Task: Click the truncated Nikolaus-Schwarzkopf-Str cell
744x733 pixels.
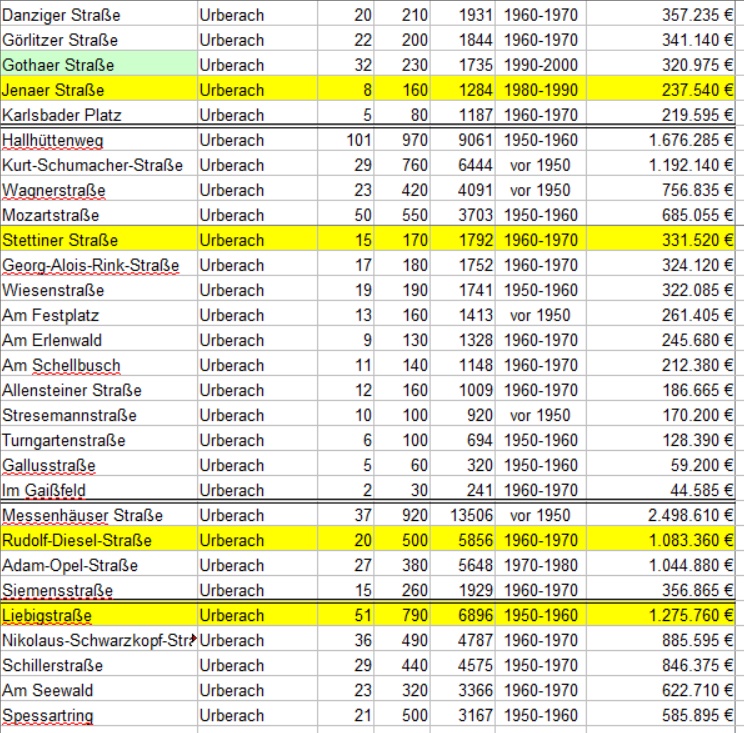Action: [97, 640]
